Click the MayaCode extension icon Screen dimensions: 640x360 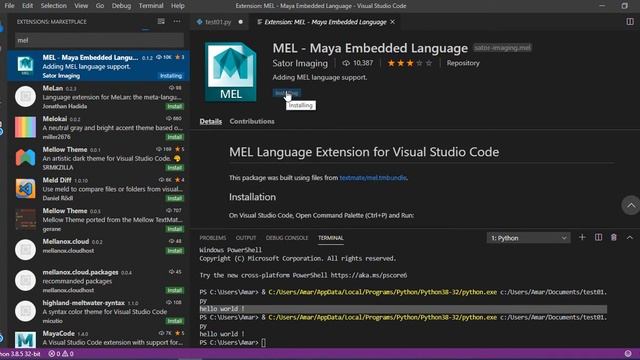(25, 340)
